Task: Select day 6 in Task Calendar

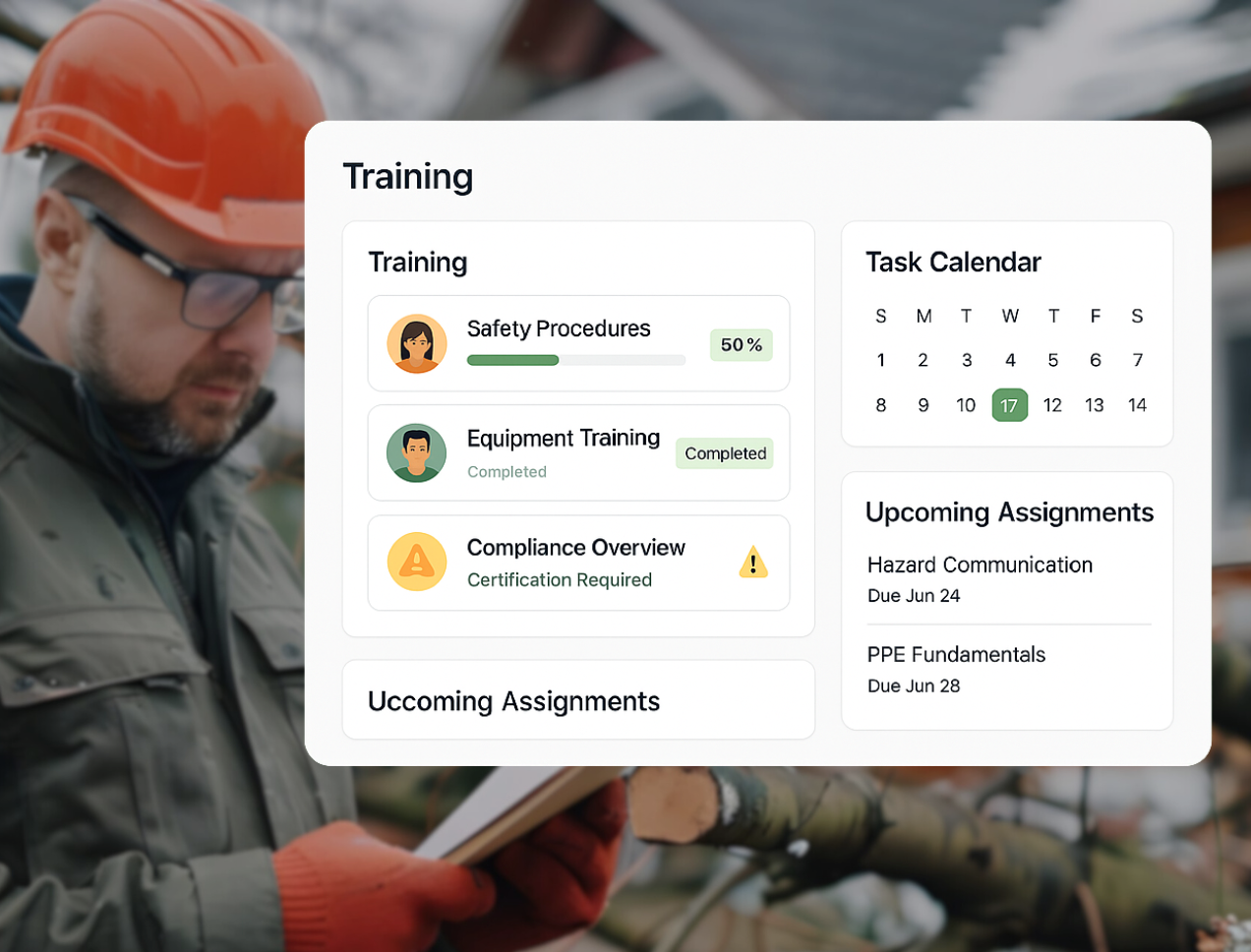Action: (1096, 360)
